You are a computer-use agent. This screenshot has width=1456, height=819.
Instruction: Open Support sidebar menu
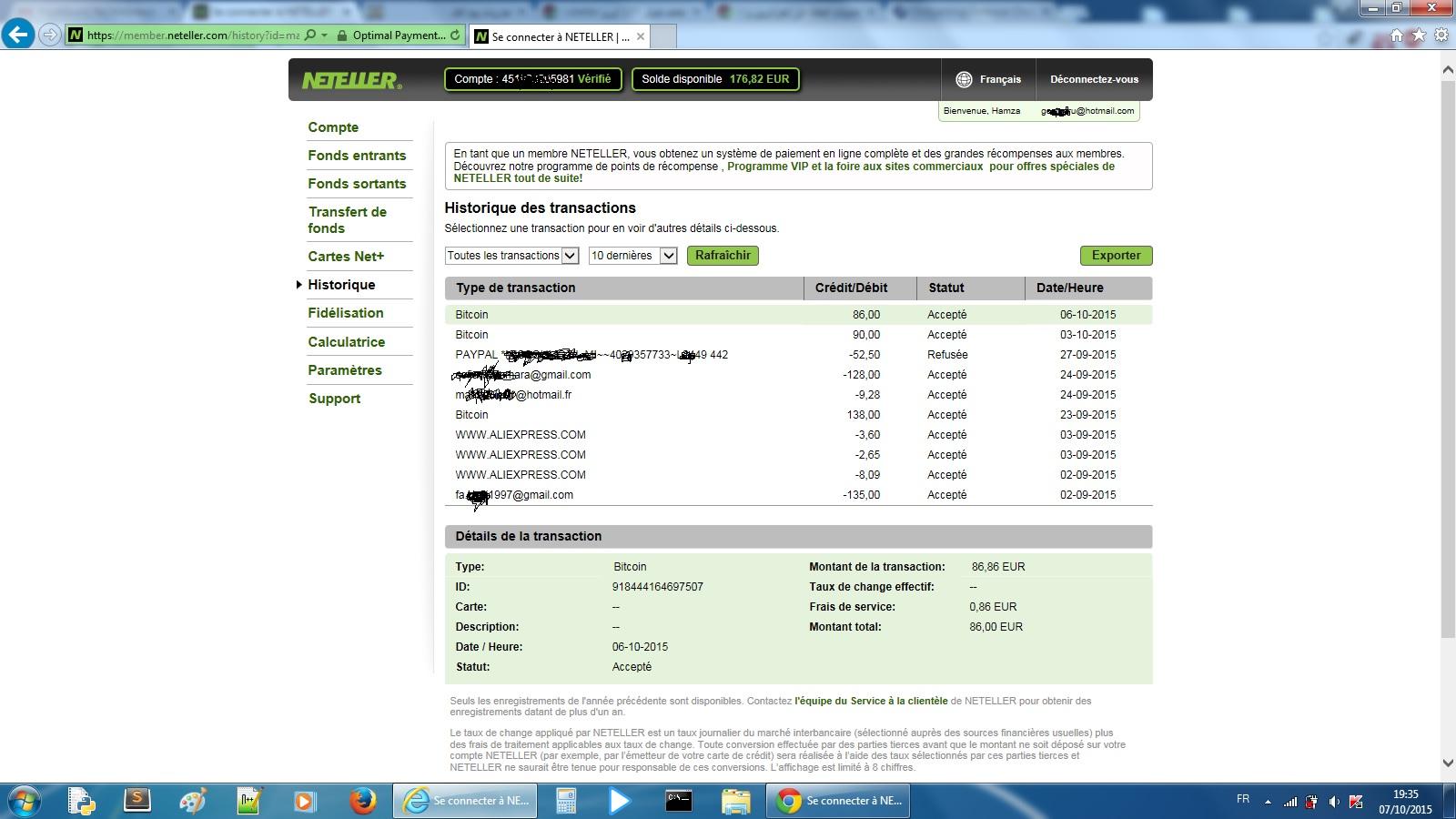click(334, 399)
